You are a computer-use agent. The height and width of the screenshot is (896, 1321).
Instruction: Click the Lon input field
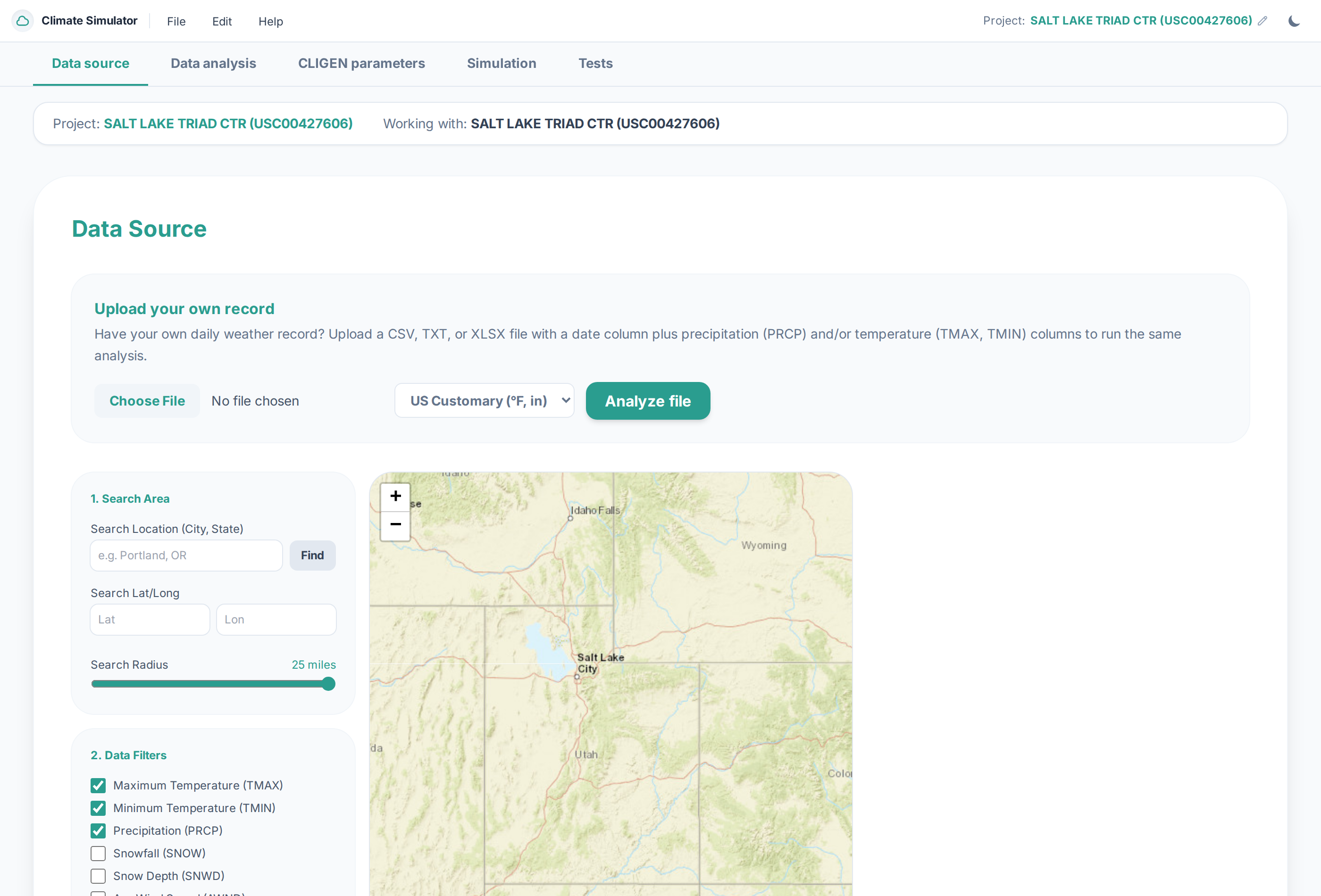tap(276, 620)
